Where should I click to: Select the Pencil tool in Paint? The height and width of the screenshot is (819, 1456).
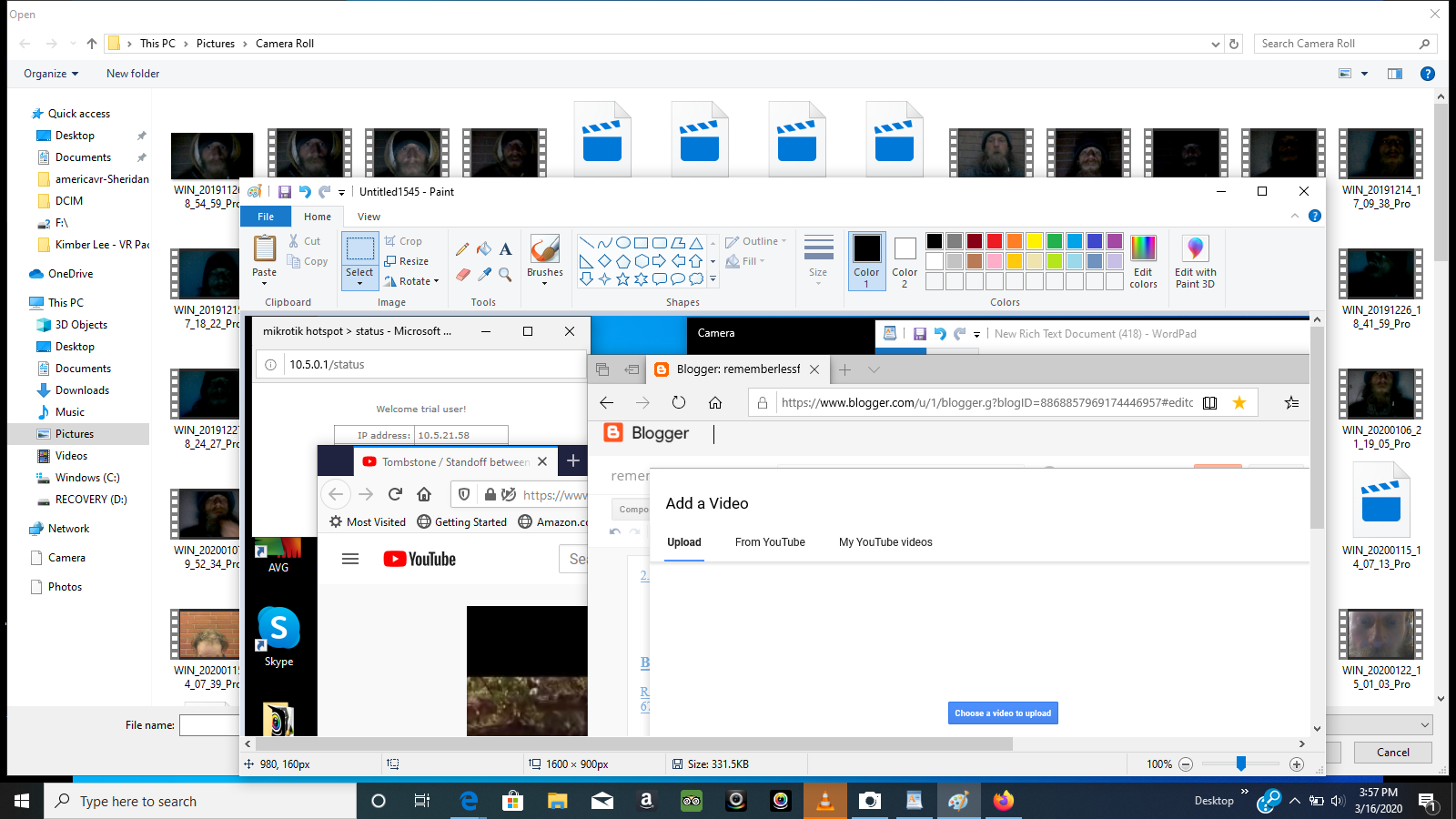[x=462, y=249]
